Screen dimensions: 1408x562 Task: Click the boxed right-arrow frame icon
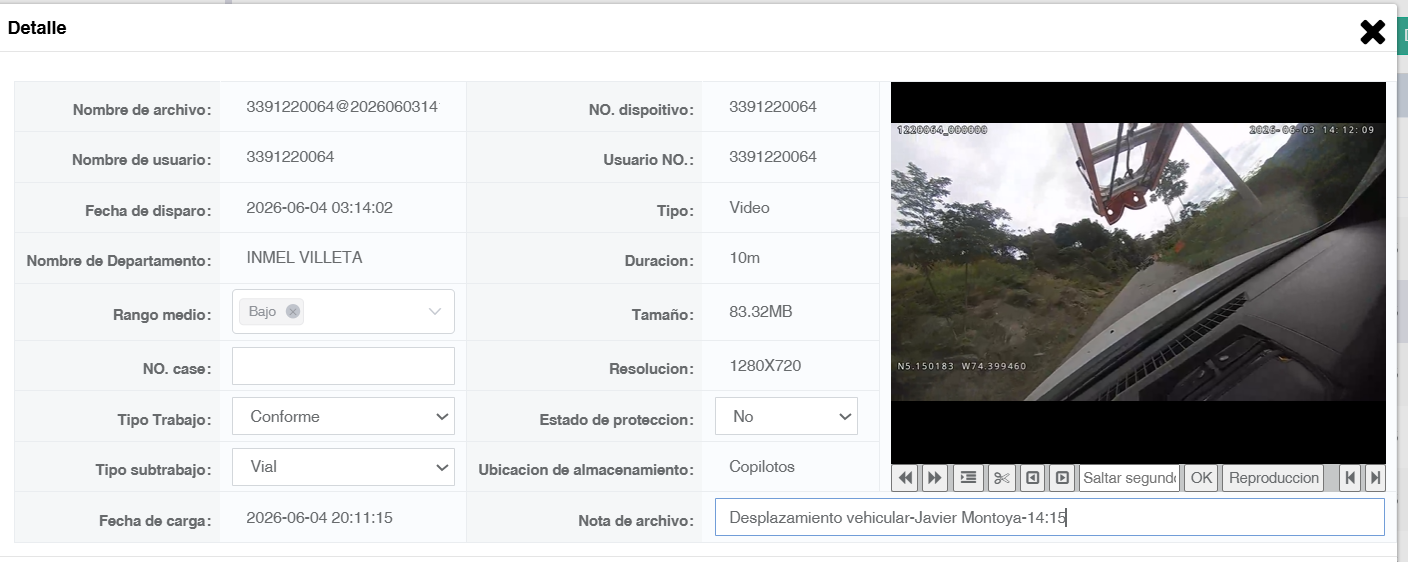1062,478
